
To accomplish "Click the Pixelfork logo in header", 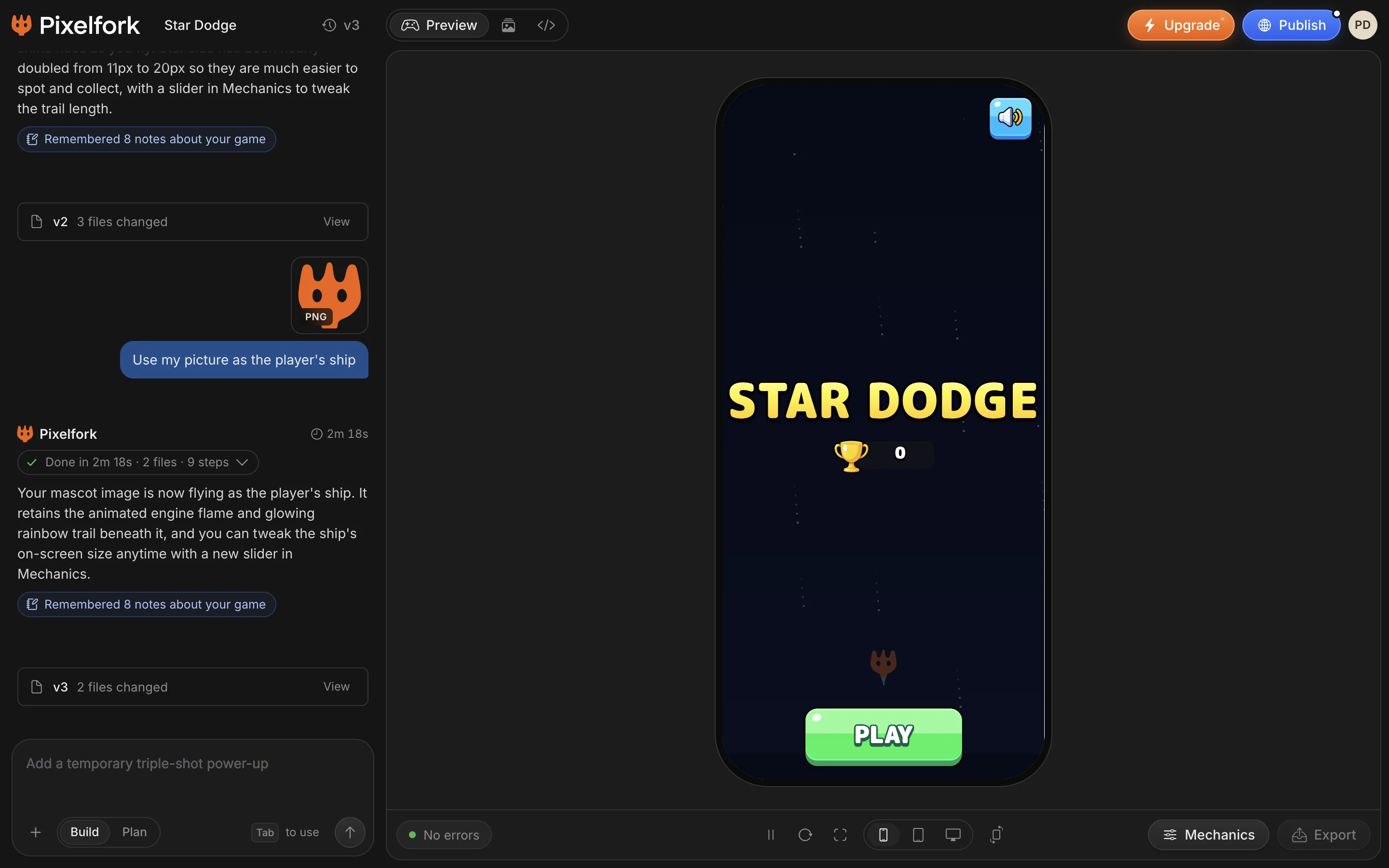I will coord(75,25).
